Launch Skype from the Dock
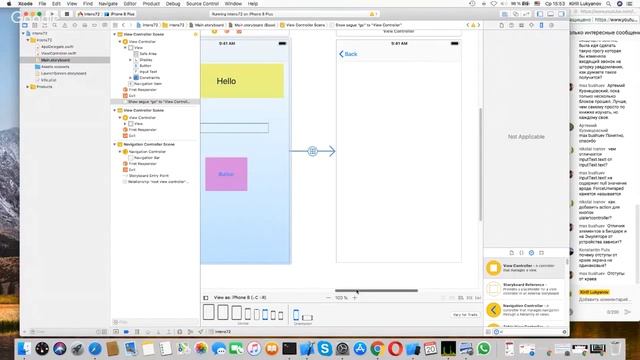The height and width of the screenshot is (360, 640). (325, 349)
